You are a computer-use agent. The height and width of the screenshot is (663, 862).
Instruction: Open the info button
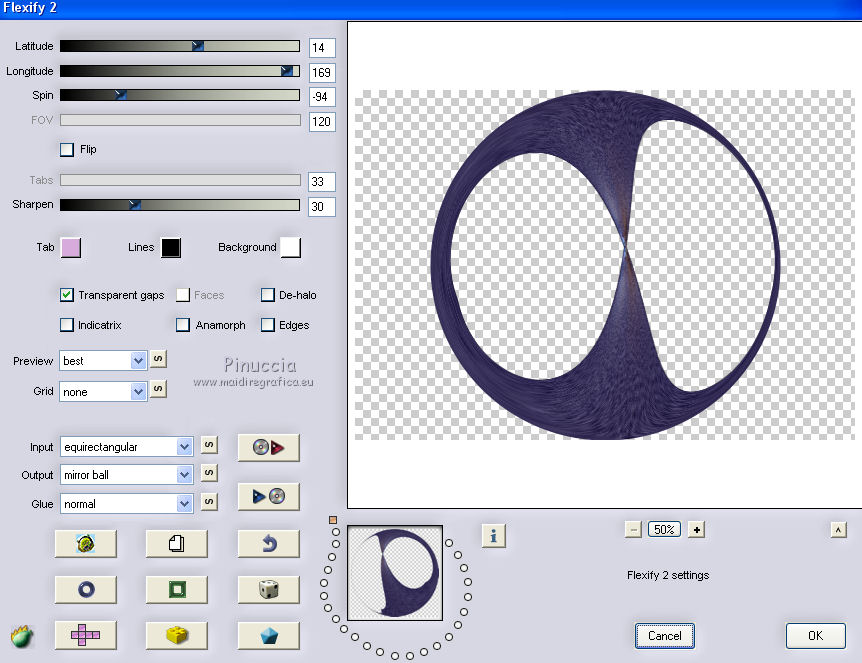494,535
